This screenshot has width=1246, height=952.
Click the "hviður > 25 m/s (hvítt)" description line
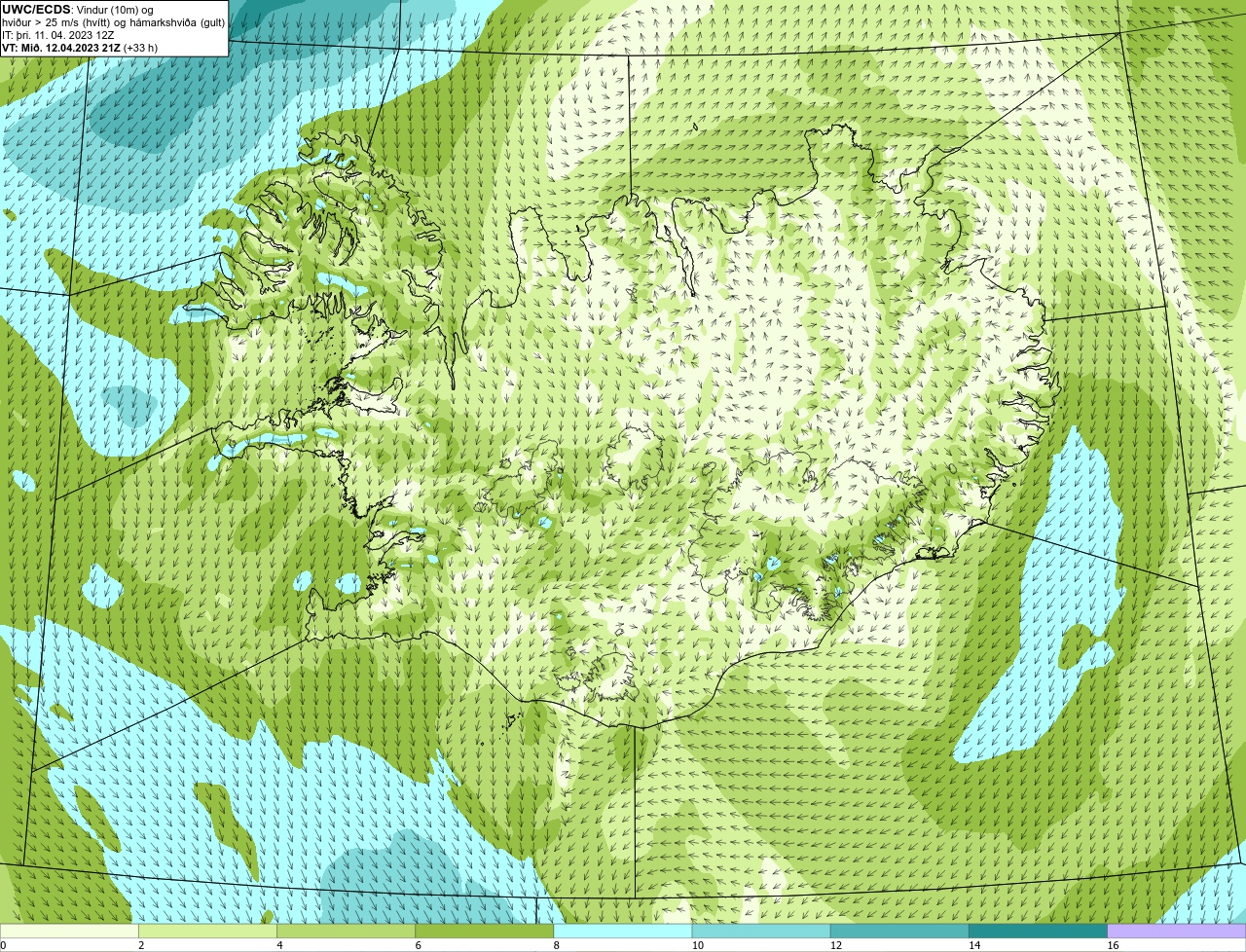point(113,22)
